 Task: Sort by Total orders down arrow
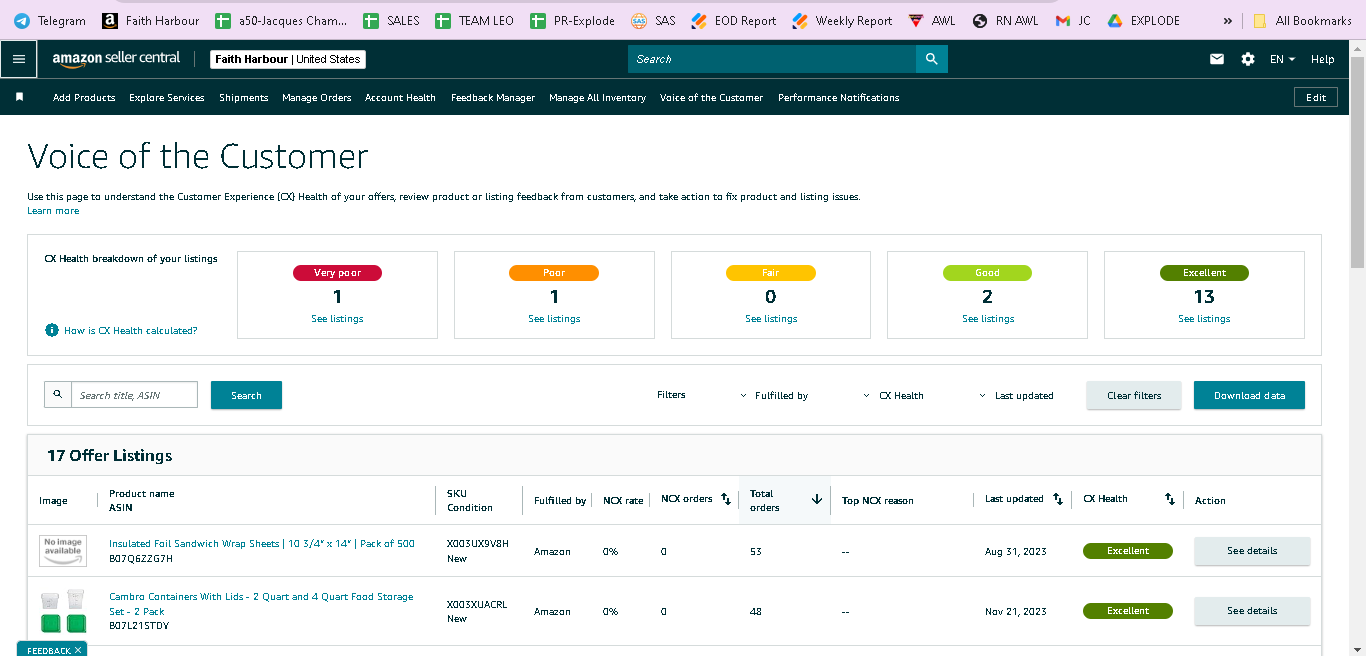[816, 499]
